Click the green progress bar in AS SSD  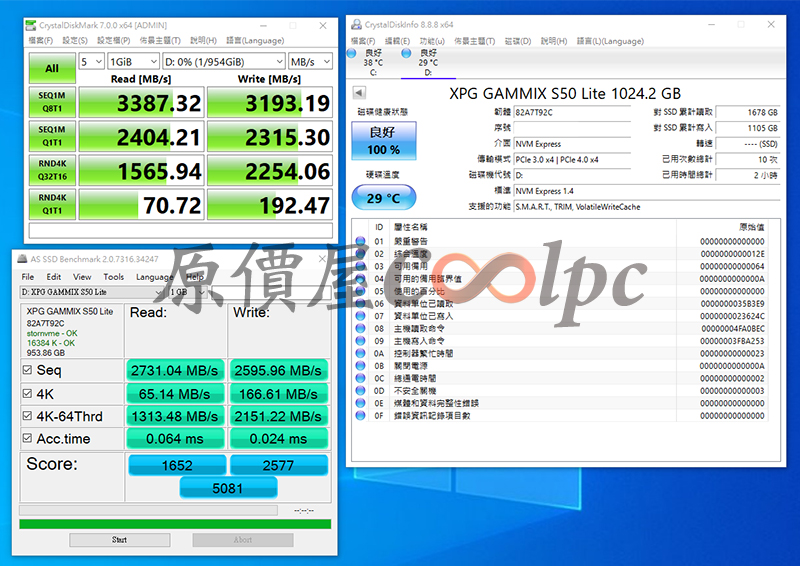coord(175,524)
